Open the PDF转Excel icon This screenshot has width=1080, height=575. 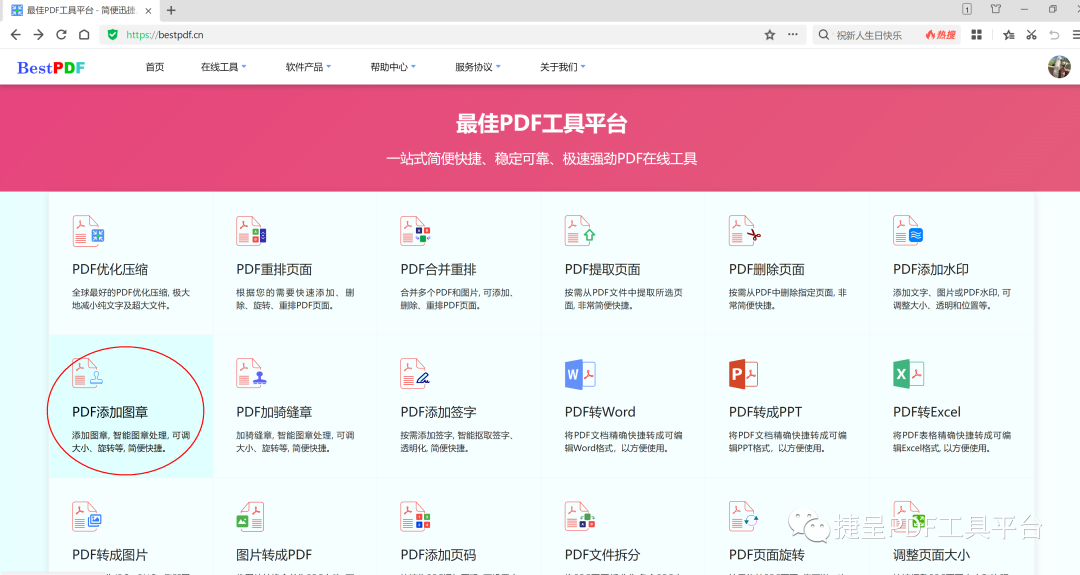908,374
